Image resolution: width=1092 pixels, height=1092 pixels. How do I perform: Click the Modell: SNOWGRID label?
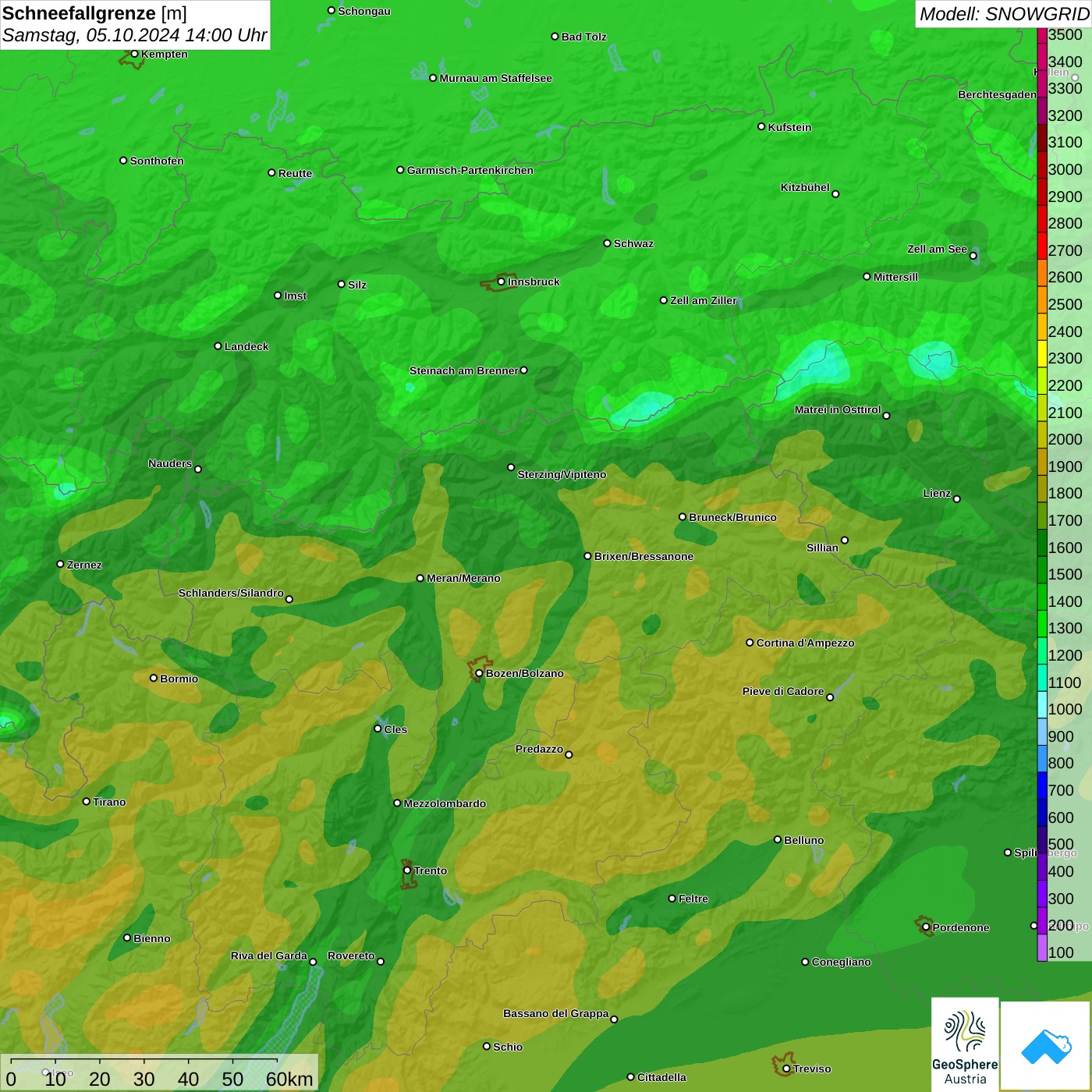click(1004, 13)
